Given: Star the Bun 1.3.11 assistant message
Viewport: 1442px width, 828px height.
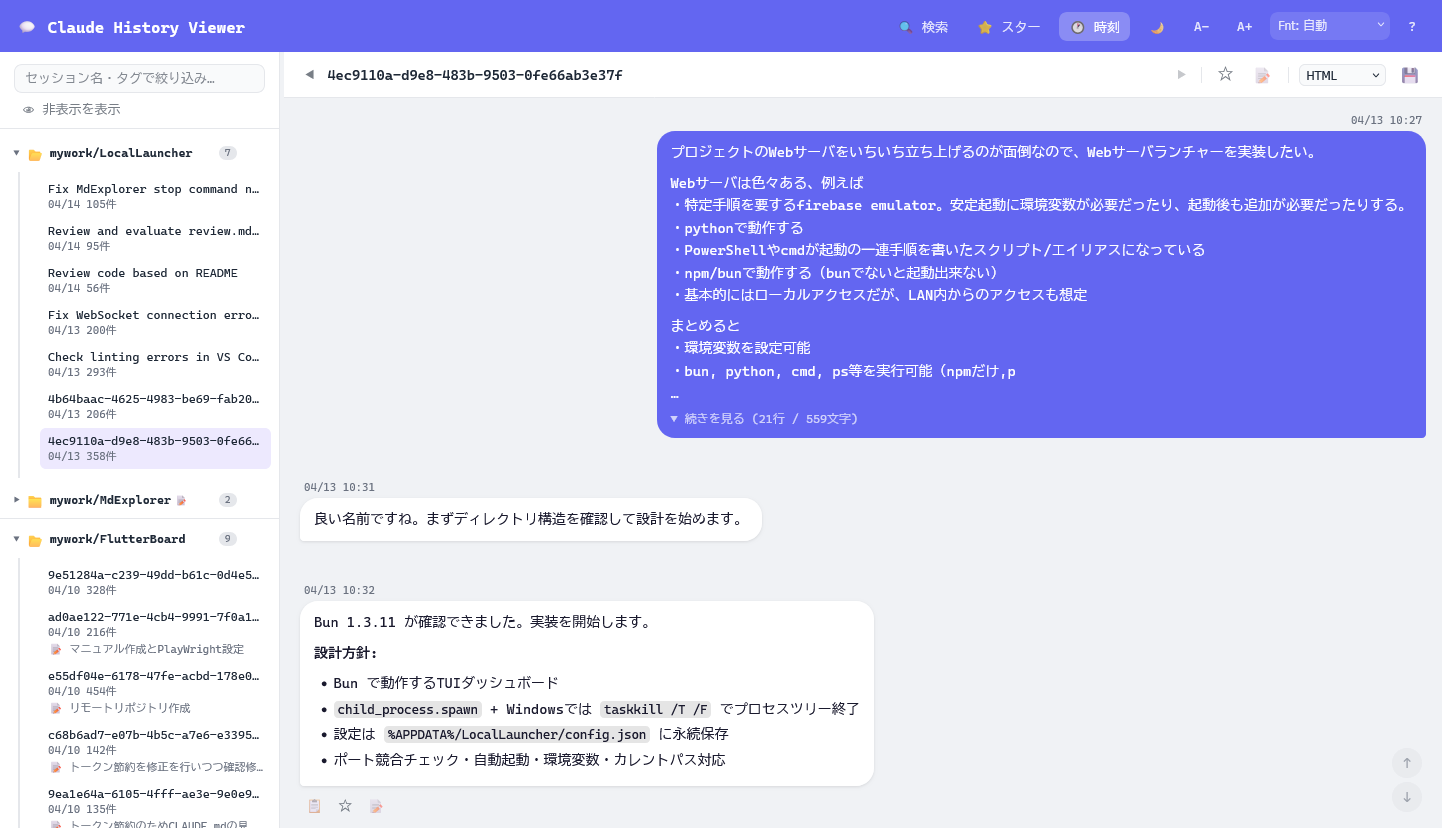Looking at the screenshot, I should (x=345, y=806).
